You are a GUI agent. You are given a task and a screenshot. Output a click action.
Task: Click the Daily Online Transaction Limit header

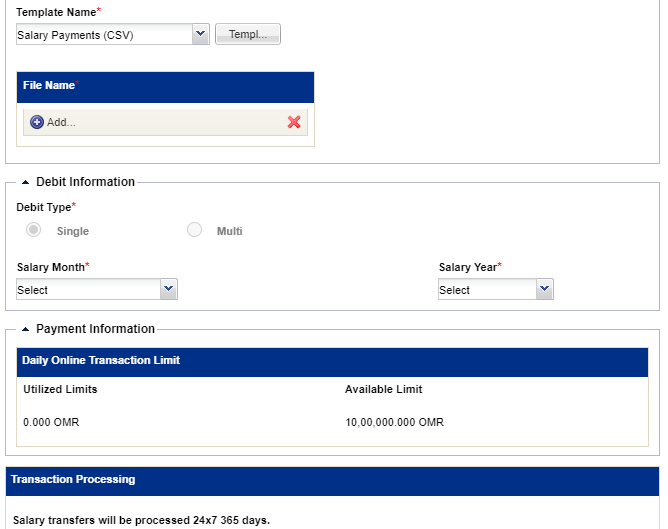(332, 362)
